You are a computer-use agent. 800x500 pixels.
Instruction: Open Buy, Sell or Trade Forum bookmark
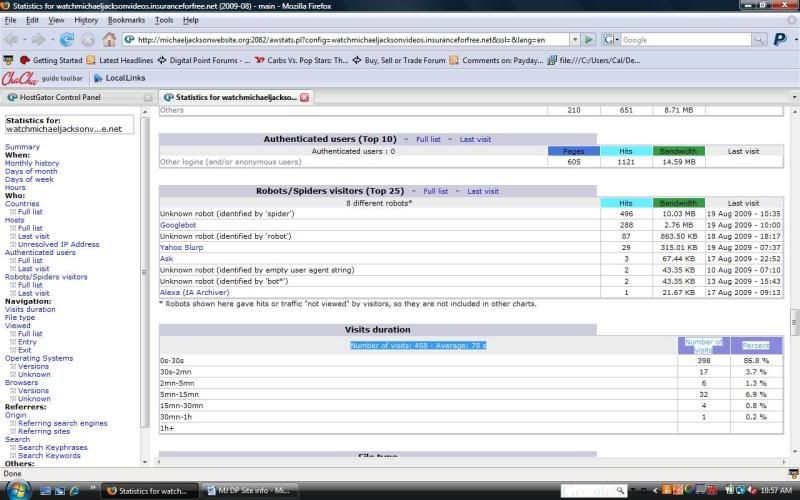pyautogui.click(x=398, y=60)
